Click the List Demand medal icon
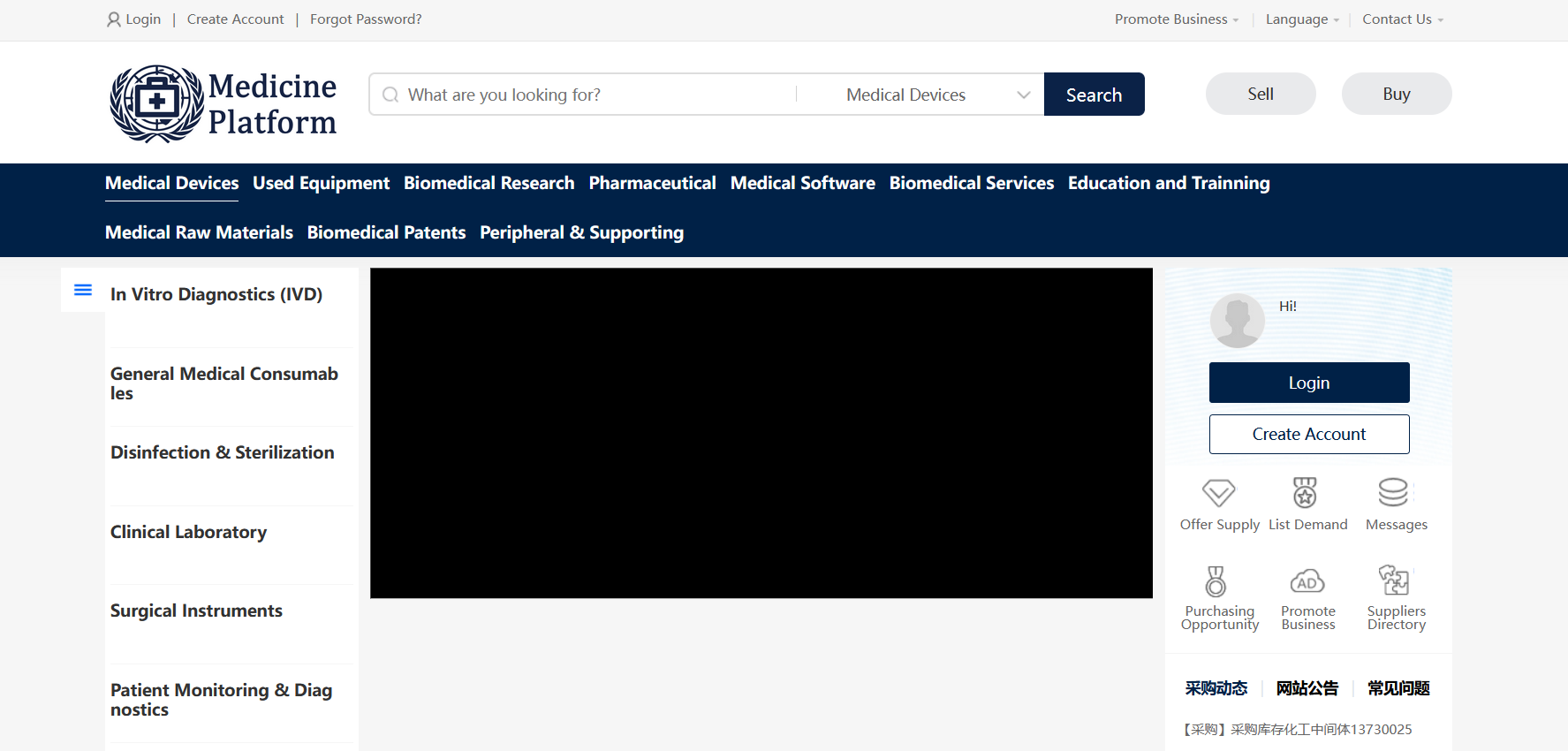The width and height of the screenshot is (1568, 751). point(1305,493)
